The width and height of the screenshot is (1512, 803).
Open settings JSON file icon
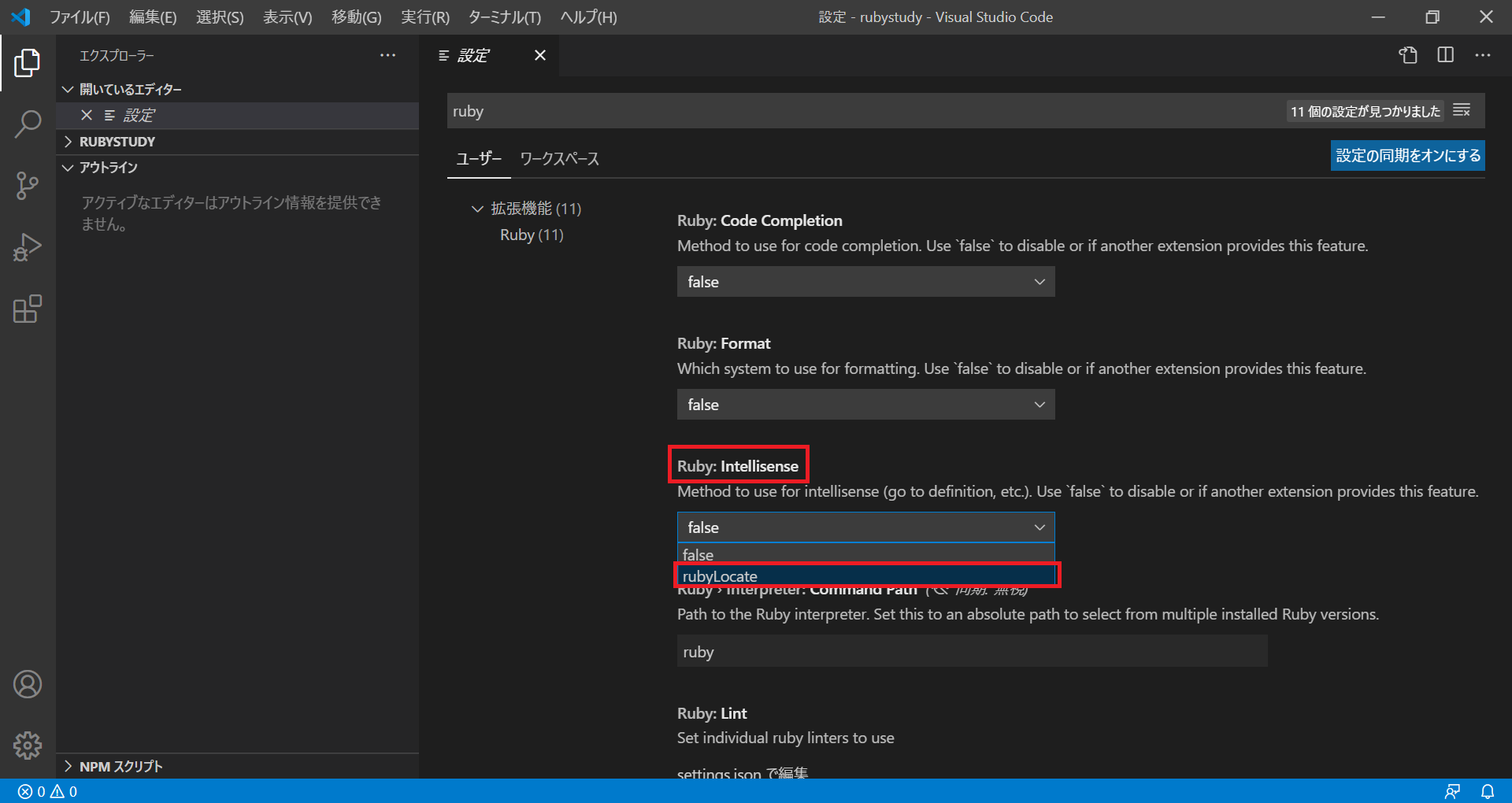[x=1408, y=55]
